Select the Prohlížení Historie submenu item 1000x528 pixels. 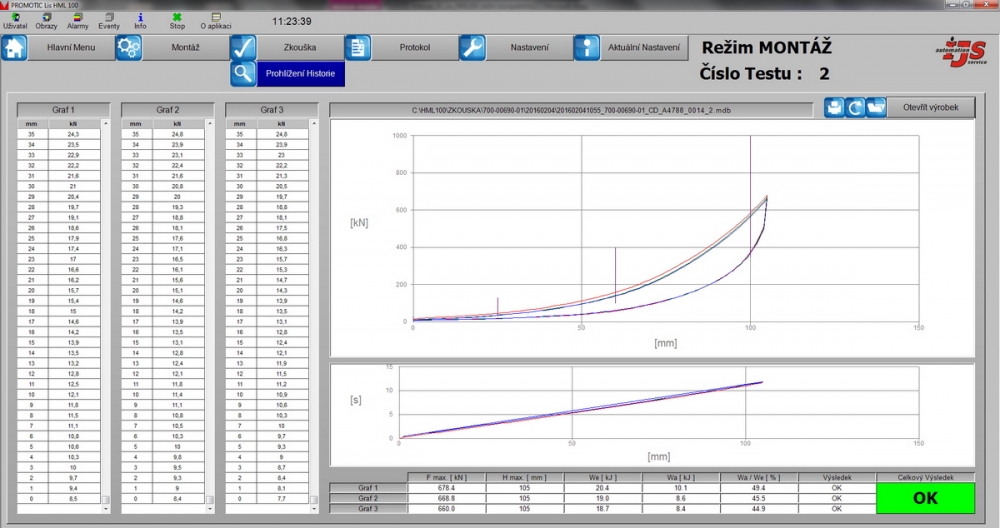[x=301, y=73]
